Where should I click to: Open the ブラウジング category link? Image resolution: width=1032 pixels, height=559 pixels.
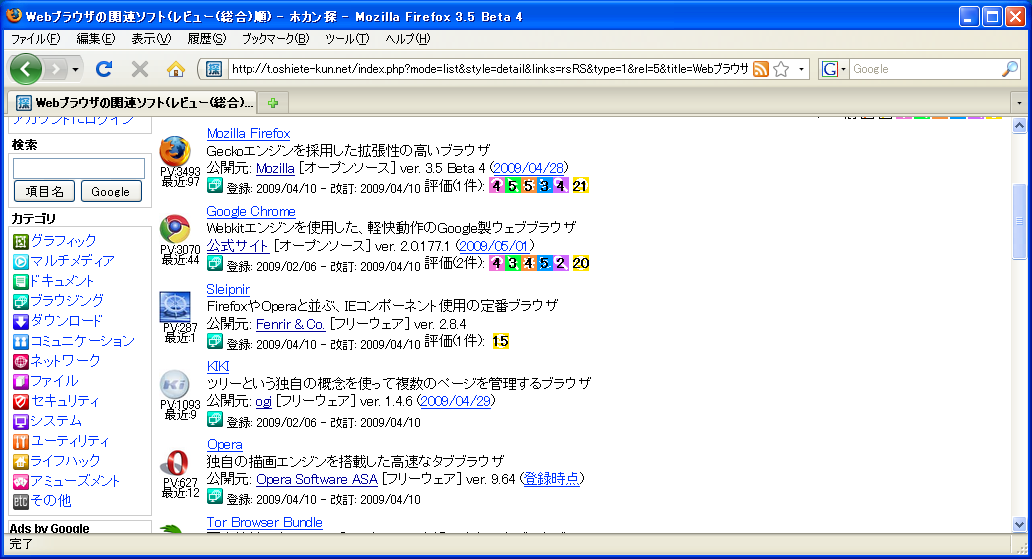click(x=67, y=301)
